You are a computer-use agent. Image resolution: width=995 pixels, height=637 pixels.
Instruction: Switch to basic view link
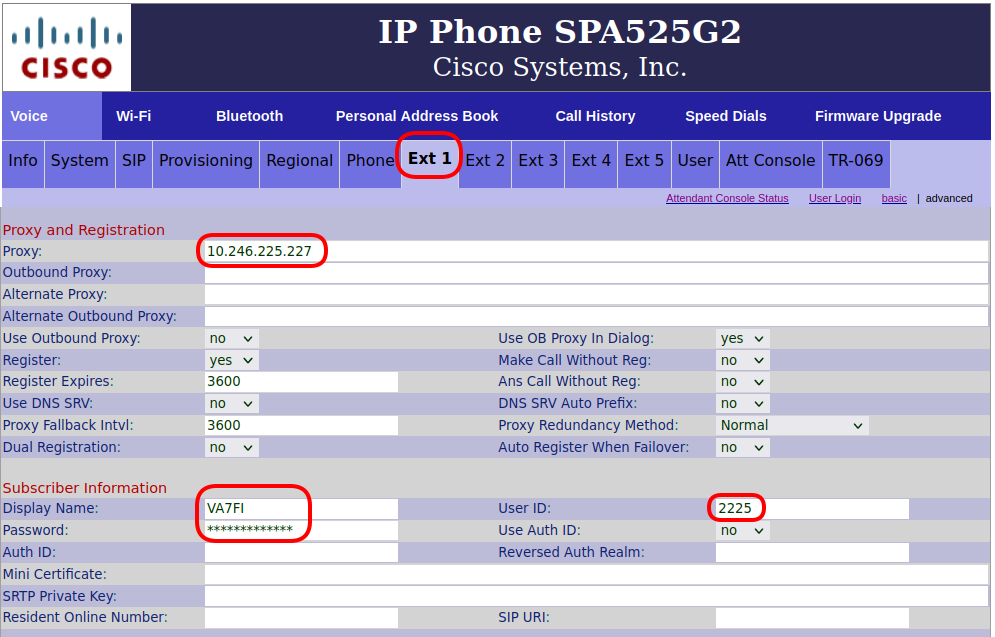pyautogui.click(x=893, y=198)
